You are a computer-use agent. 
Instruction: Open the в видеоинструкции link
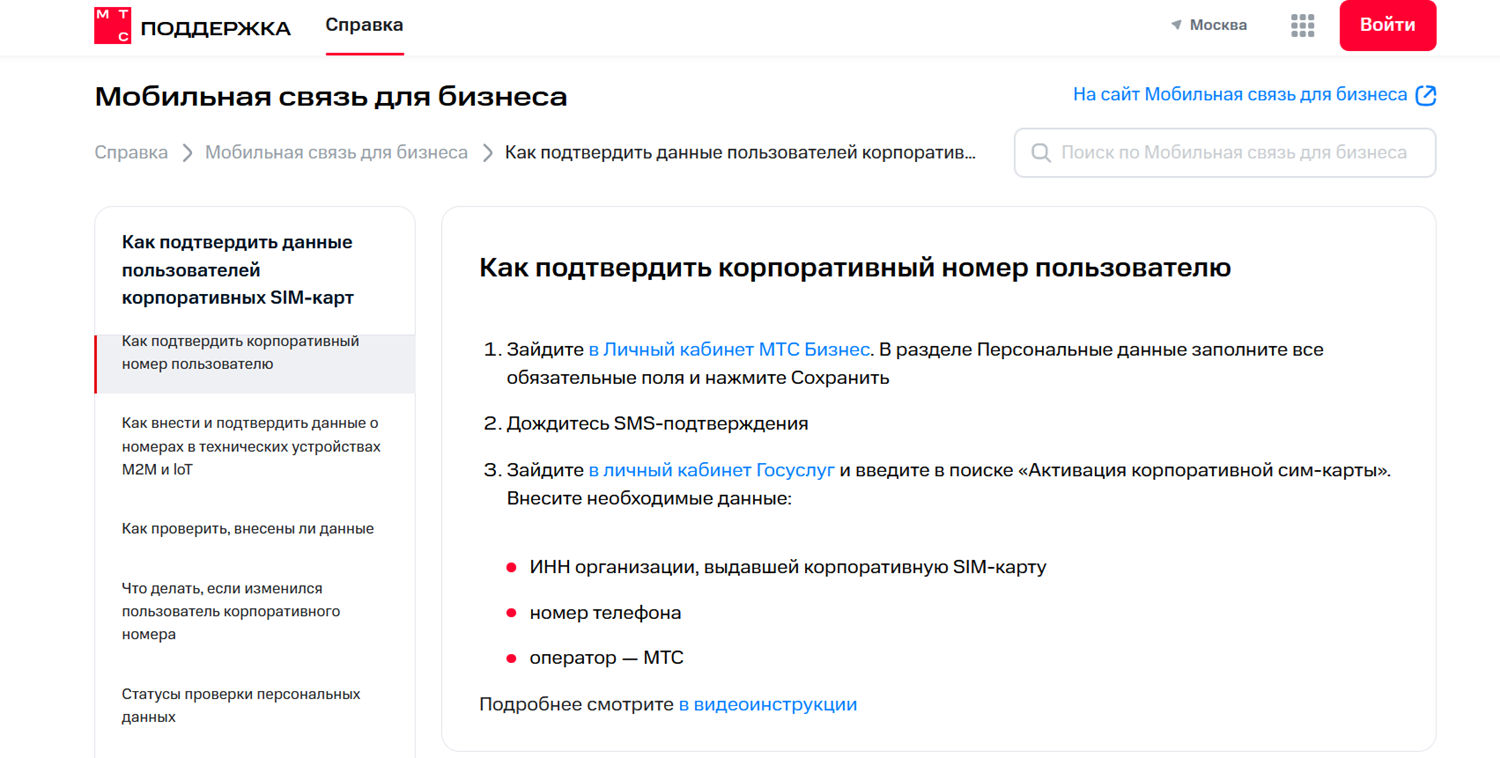(x=768, y=704)
